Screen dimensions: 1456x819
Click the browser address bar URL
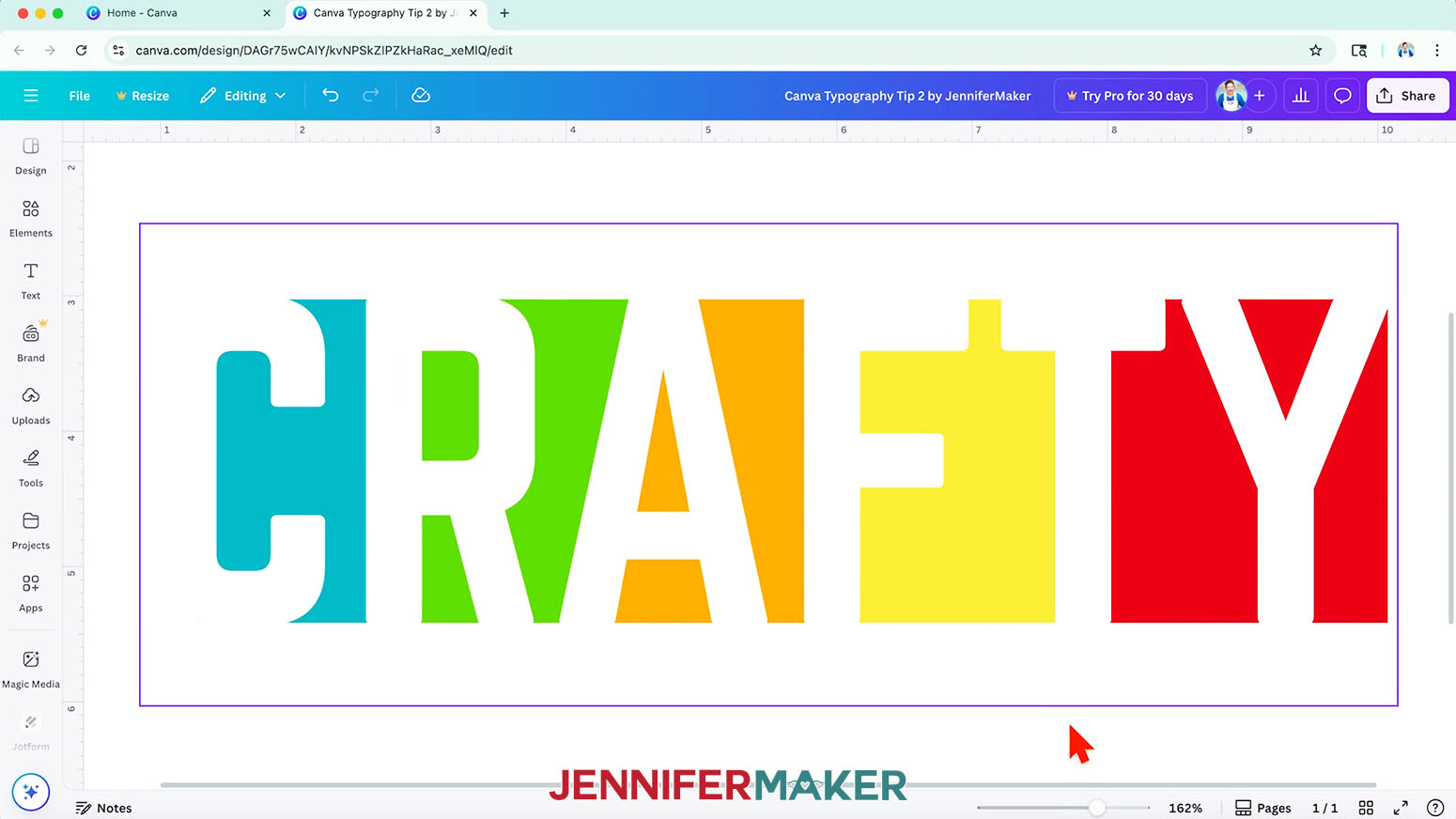pos(324,51)
